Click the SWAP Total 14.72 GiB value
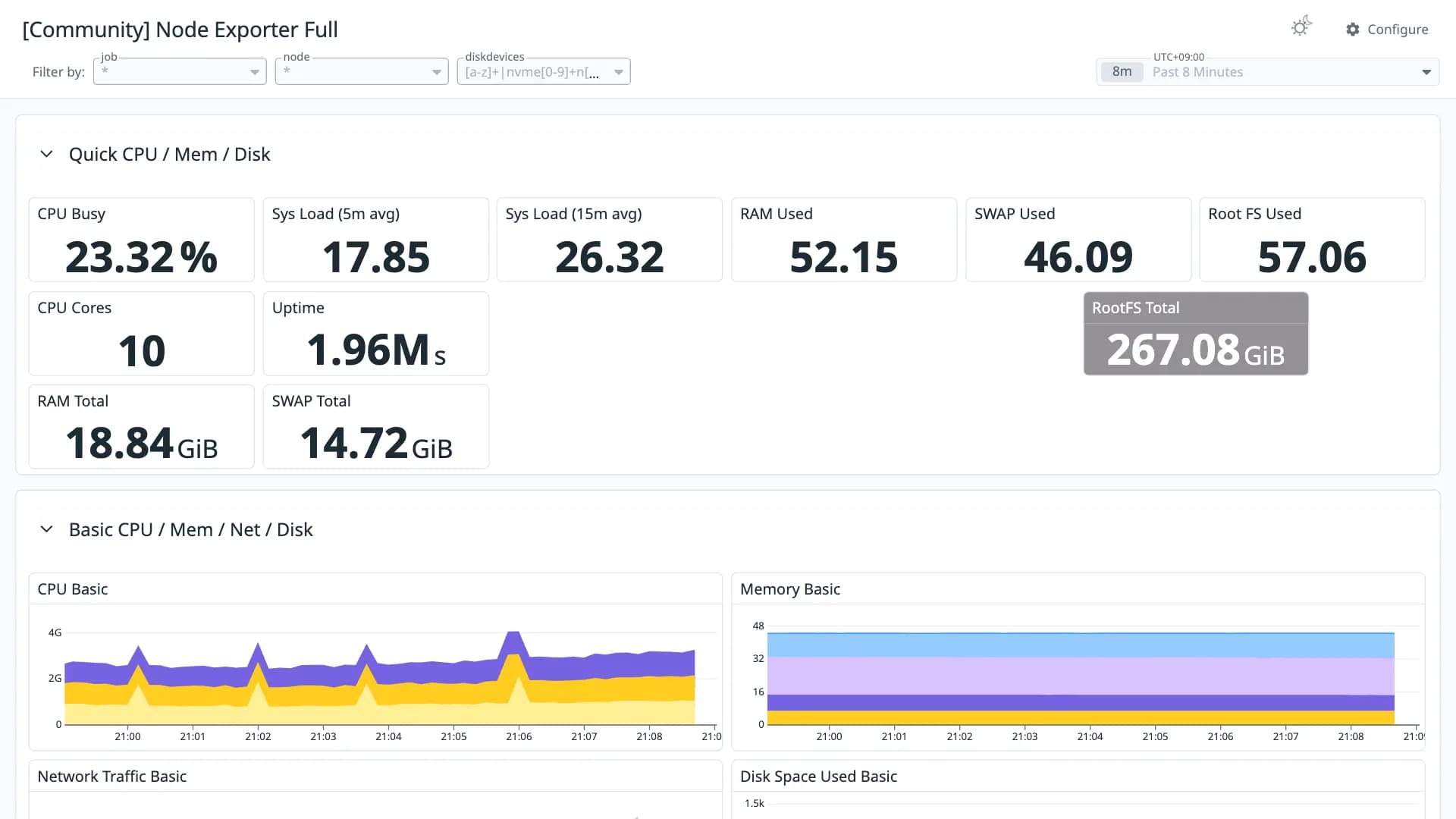 376,444
